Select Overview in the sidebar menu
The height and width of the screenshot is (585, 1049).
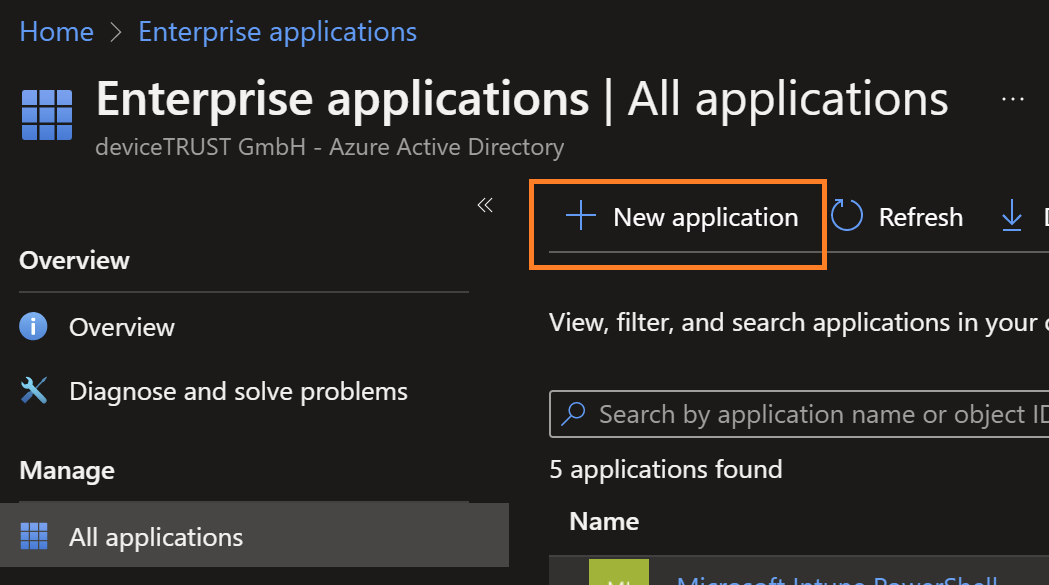121,327
